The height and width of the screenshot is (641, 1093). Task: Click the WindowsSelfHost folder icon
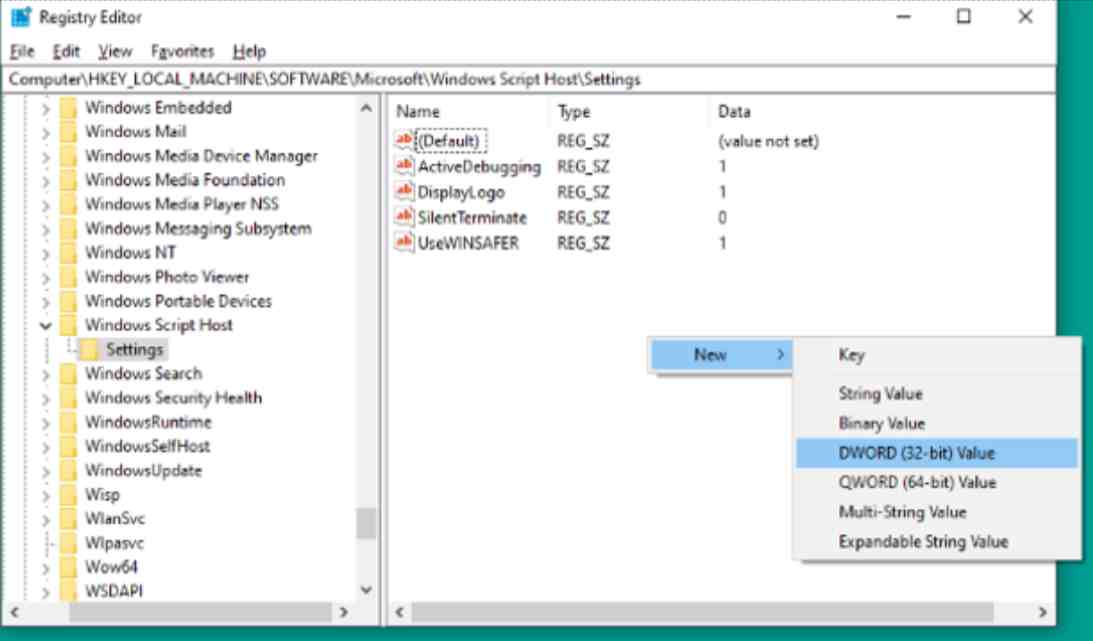click(x=68, y=446)
